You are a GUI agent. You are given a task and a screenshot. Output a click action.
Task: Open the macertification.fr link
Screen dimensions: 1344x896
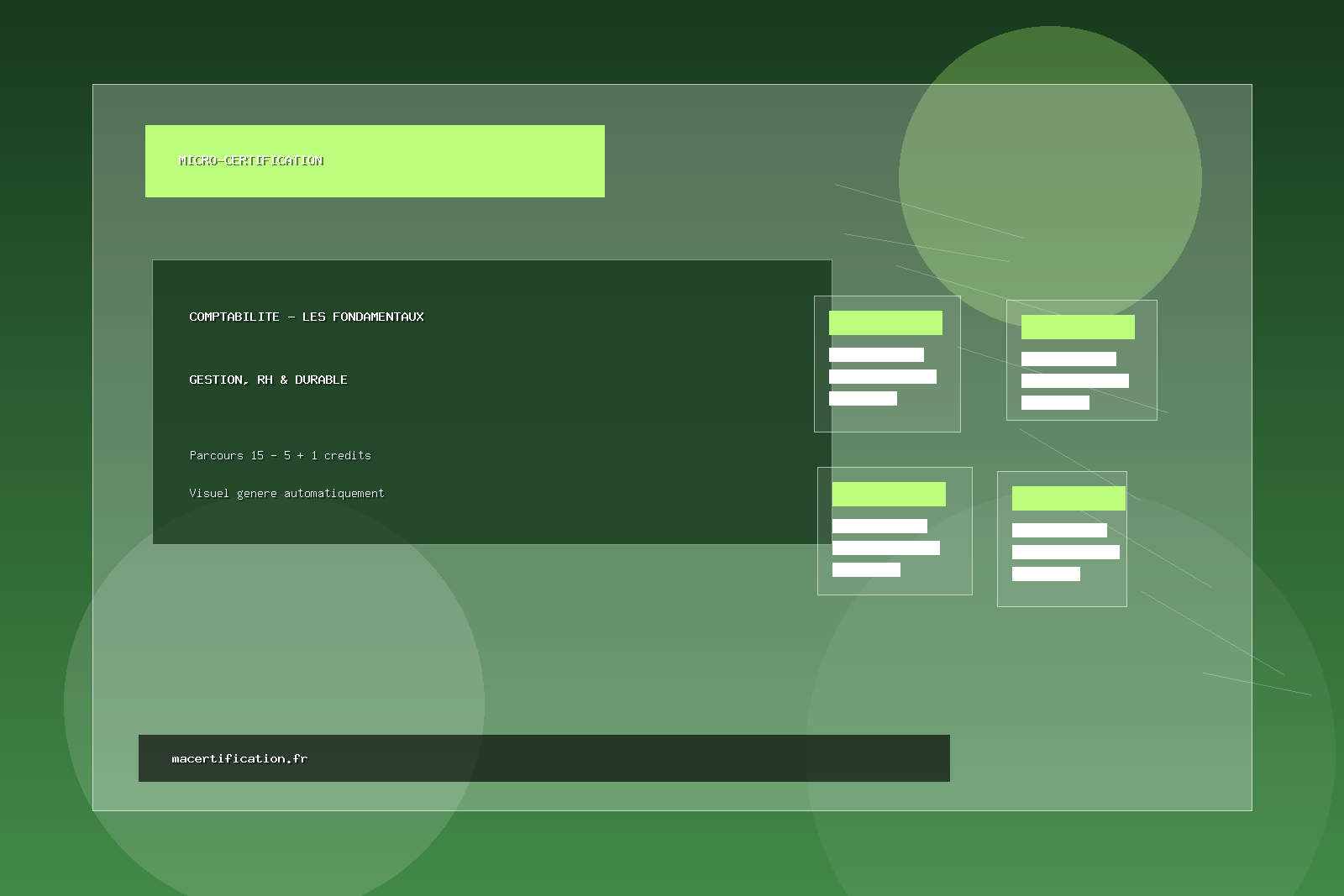[239, 758]
